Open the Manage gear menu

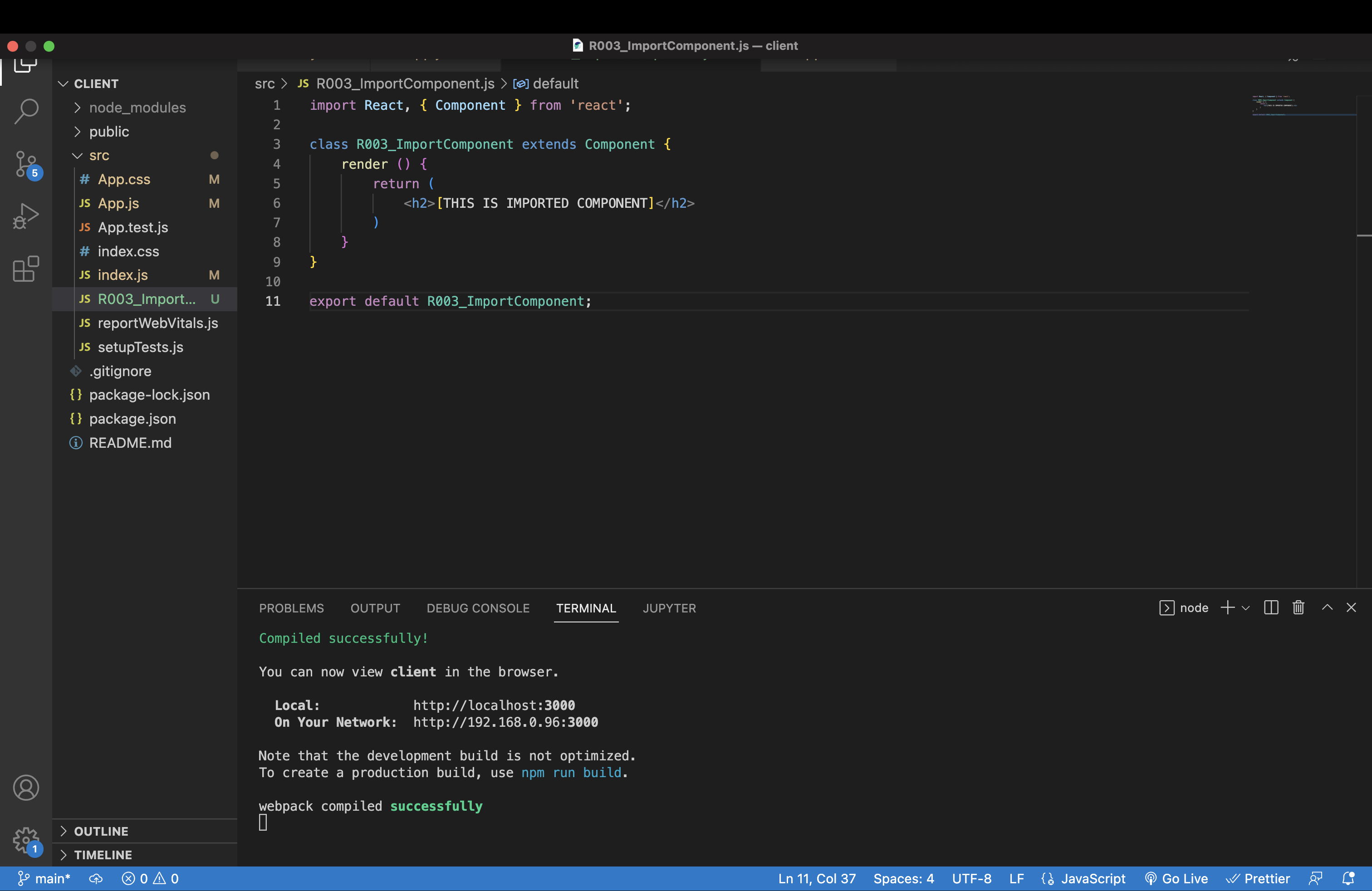pos(26,841)
